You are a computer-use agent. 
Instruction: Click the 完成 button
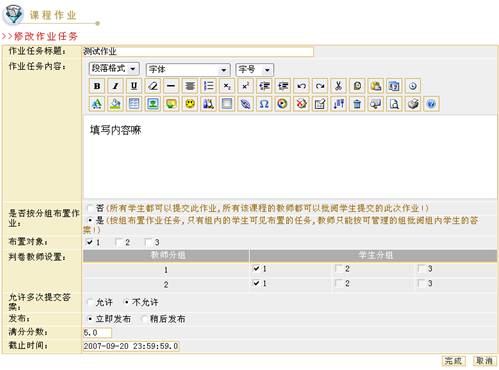click(x=453, y=361)
